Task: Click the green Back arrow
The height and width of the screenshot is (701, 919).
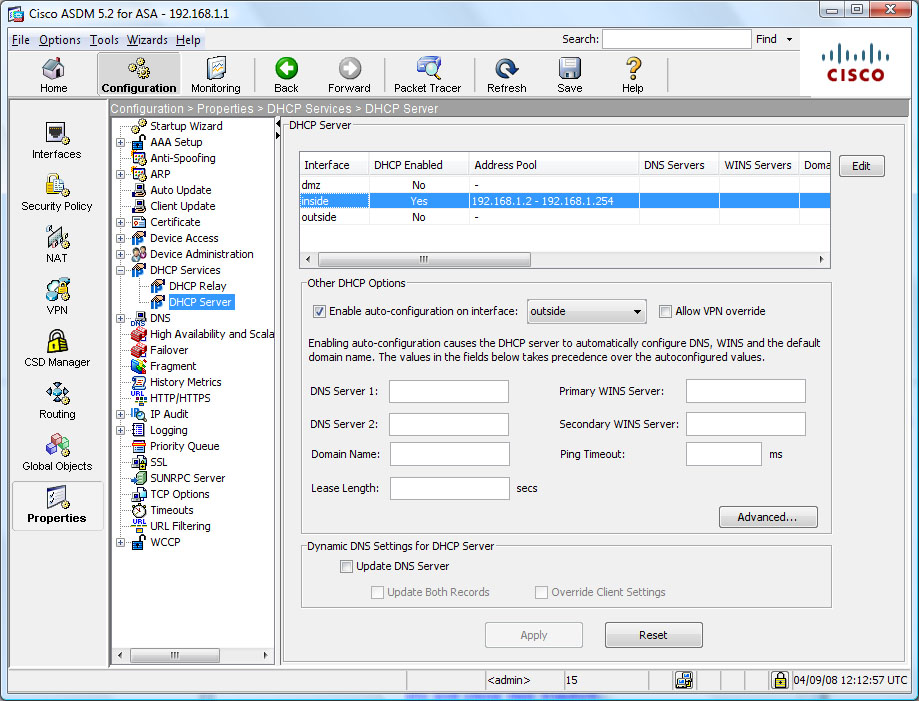Action: (286, 74)
